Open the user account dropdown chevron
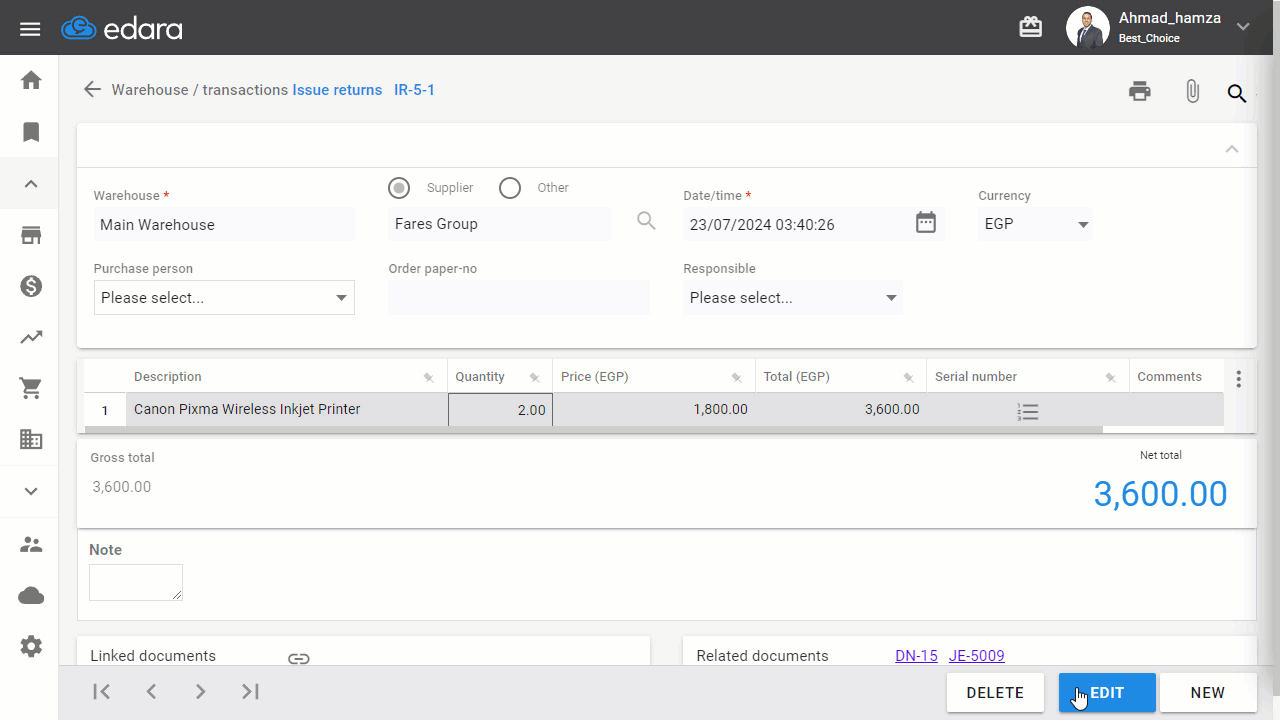The height and width of the screenshot is (720, 1280). [1243, 26]
